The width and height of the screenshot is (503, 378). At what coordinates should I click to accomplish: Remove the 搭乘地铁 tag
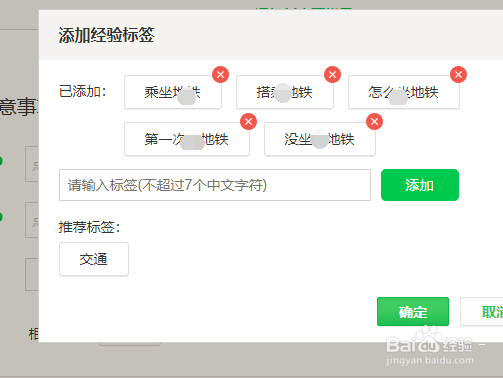(332, 75)
